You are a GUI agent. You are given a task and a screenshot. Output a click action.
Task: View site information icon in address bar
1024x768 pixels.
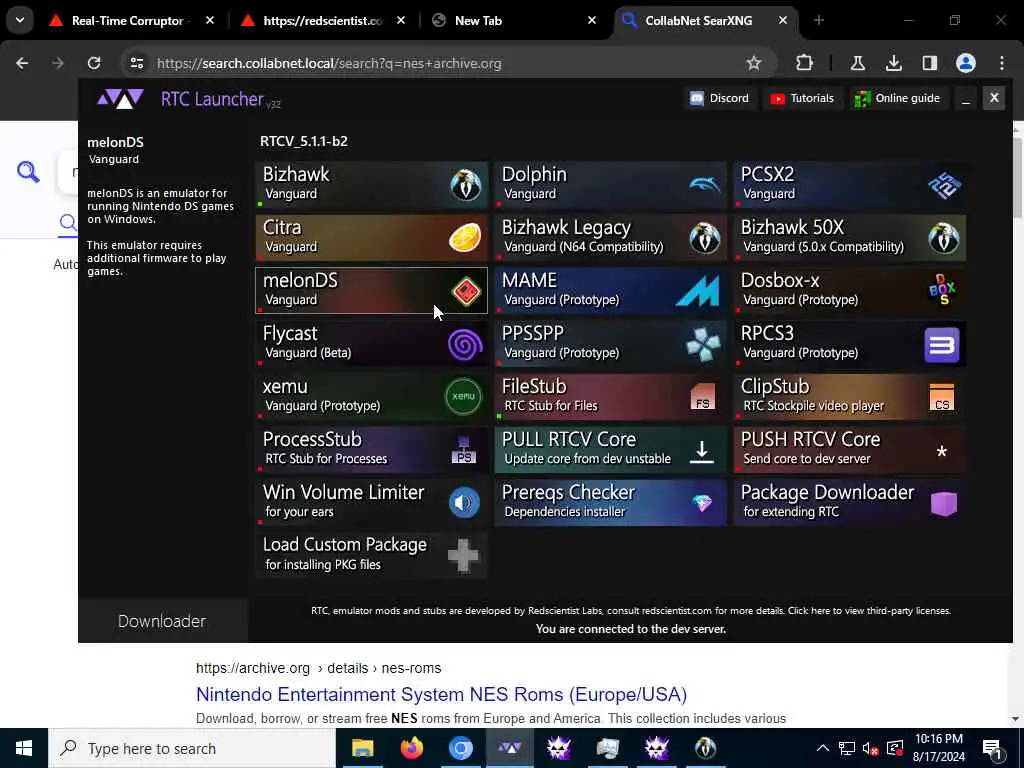[137, 63]
